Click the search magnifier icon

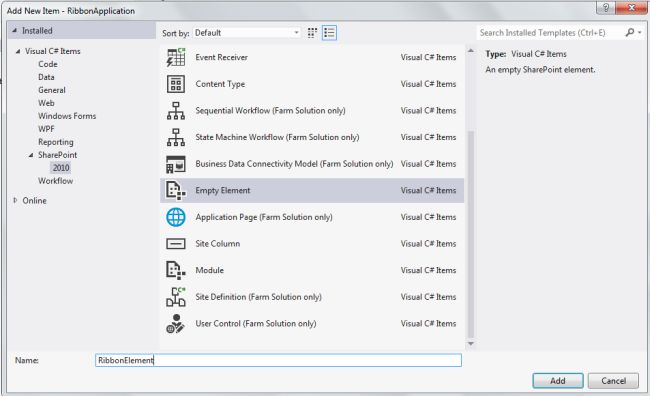630,32
